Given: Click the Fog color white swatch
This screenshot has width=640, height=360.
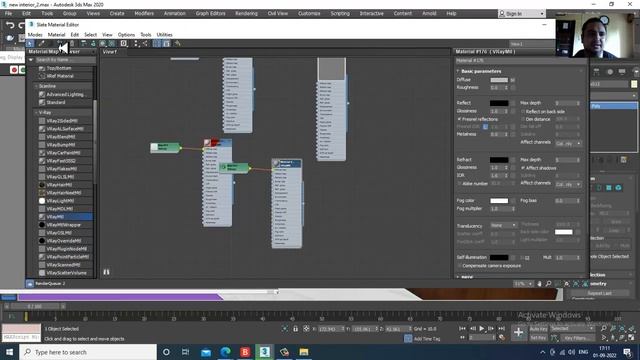Looking at the screenshot, I should (x=499, y=200).
